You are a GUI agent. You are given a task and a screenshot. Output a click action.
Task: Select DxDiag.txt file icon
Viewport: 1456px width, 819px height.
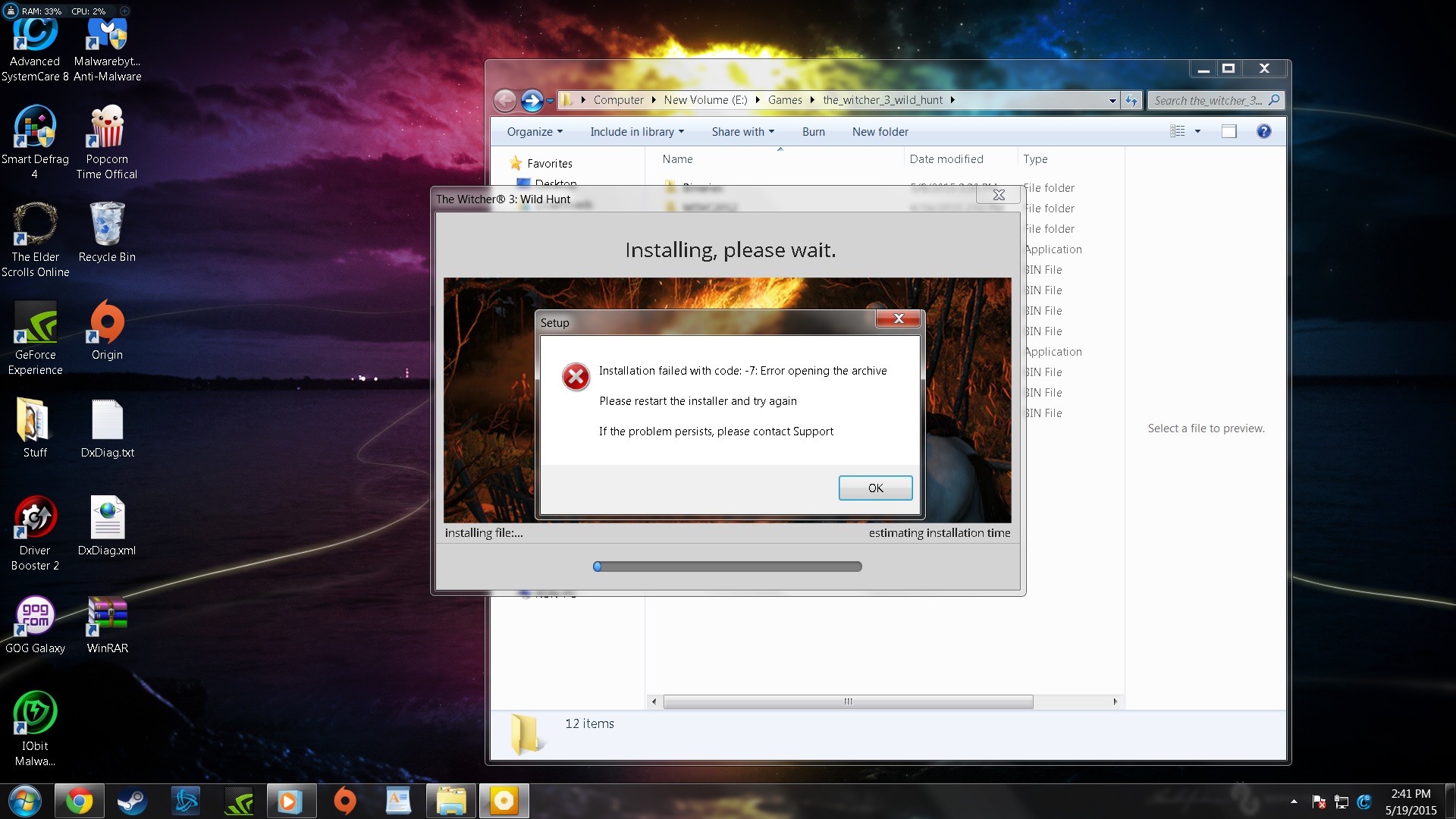(x=107, y=428)
